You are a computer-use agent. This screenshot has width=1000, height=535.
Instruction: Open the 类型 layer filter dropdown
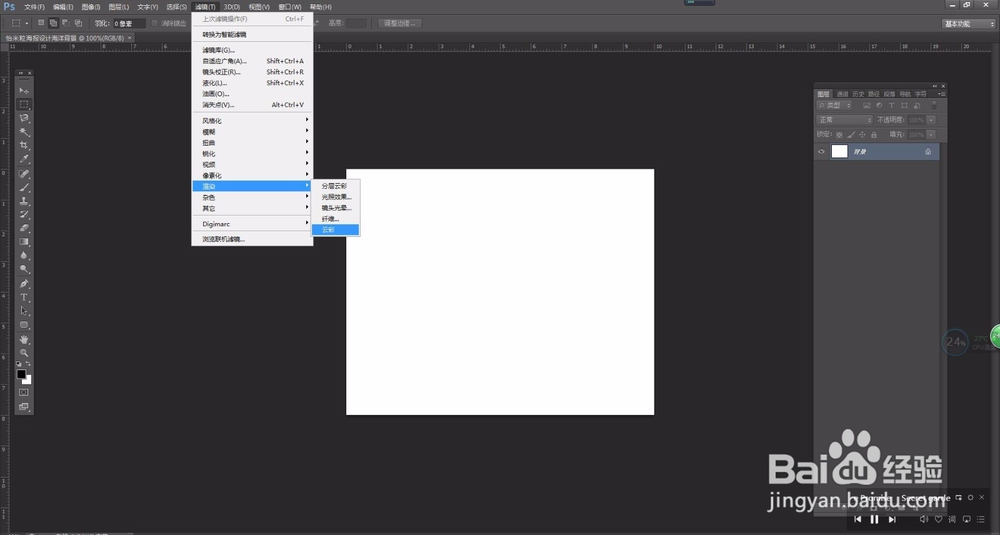[834, 105]
